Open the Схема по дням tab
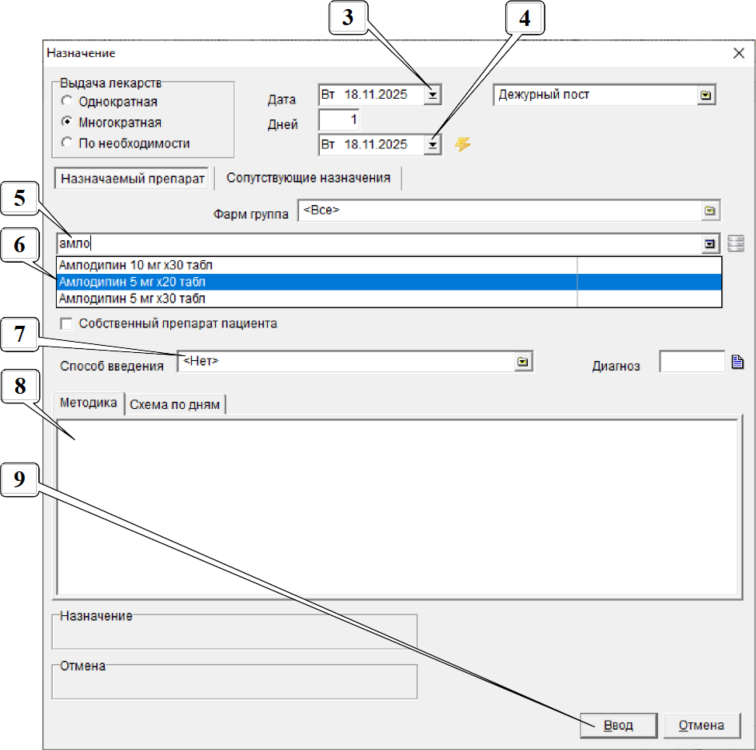The height and width of the screenshot is (750, 756). click(175, 404)
